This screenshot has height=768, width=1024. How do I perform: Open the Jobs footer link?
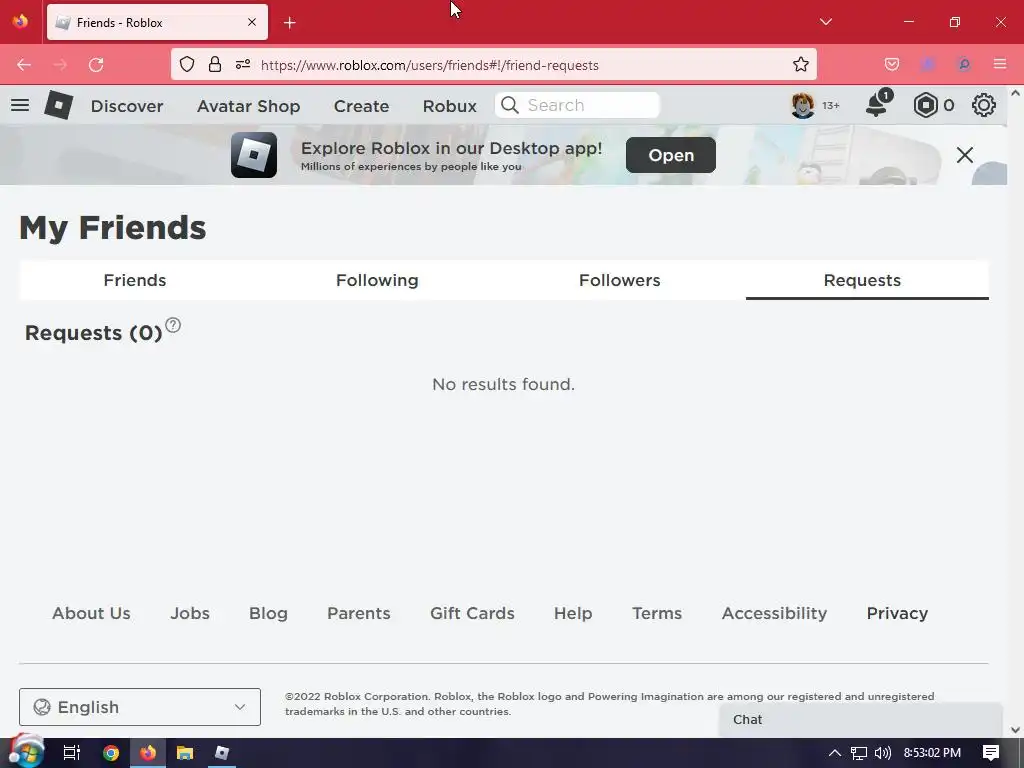coord(190,613)
